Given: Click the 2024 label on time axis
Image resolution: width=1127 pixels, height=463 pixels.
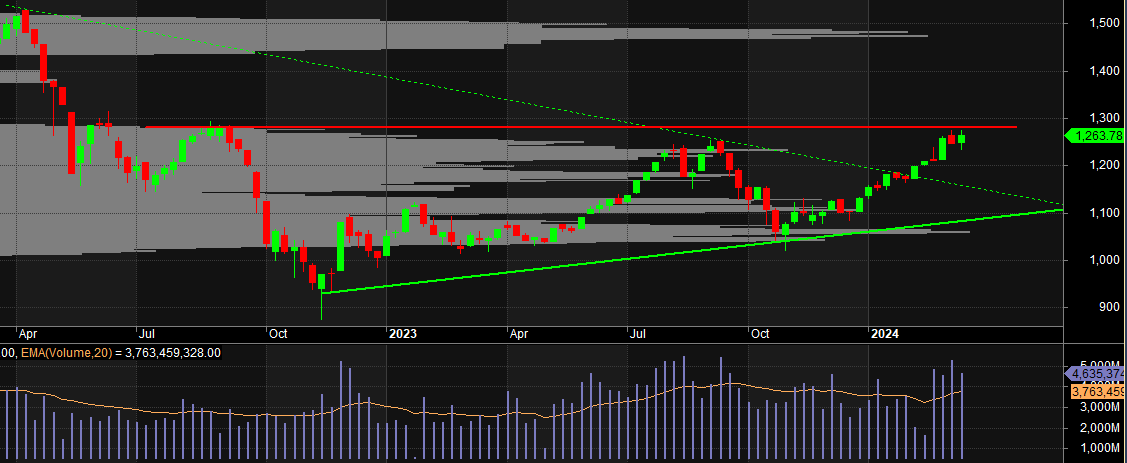Looking at the screenshot, I should (x=884, y=333).
